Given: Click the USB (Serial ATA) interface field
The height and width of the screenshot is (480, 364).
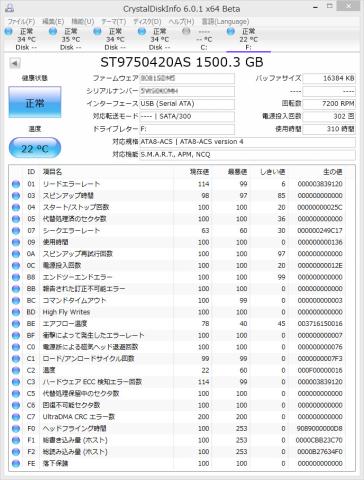Looking at the screenshot, I should [x=187, y=104].
